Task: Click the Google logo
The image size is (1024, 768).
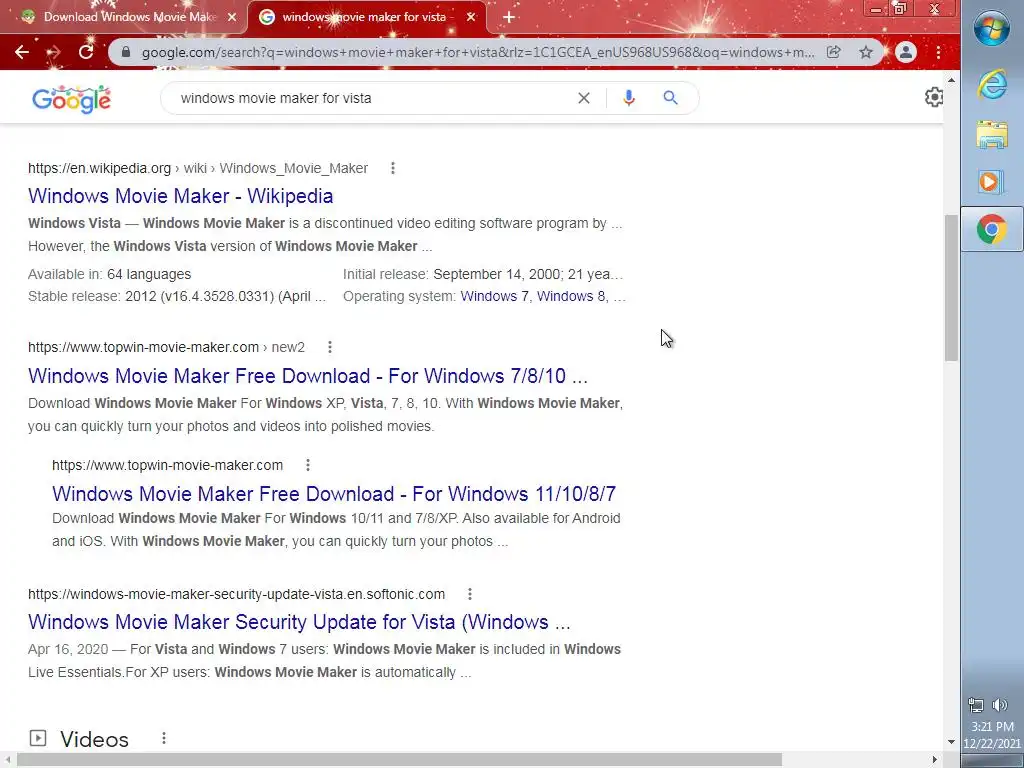Action: (71, 99)
